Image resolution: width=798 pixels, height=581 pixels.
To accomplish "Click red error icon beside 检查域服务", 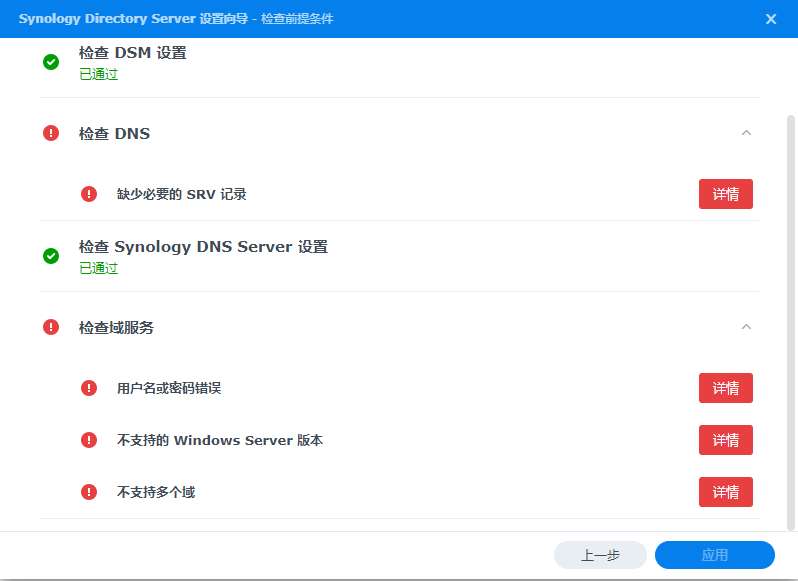I will point(51,327).
